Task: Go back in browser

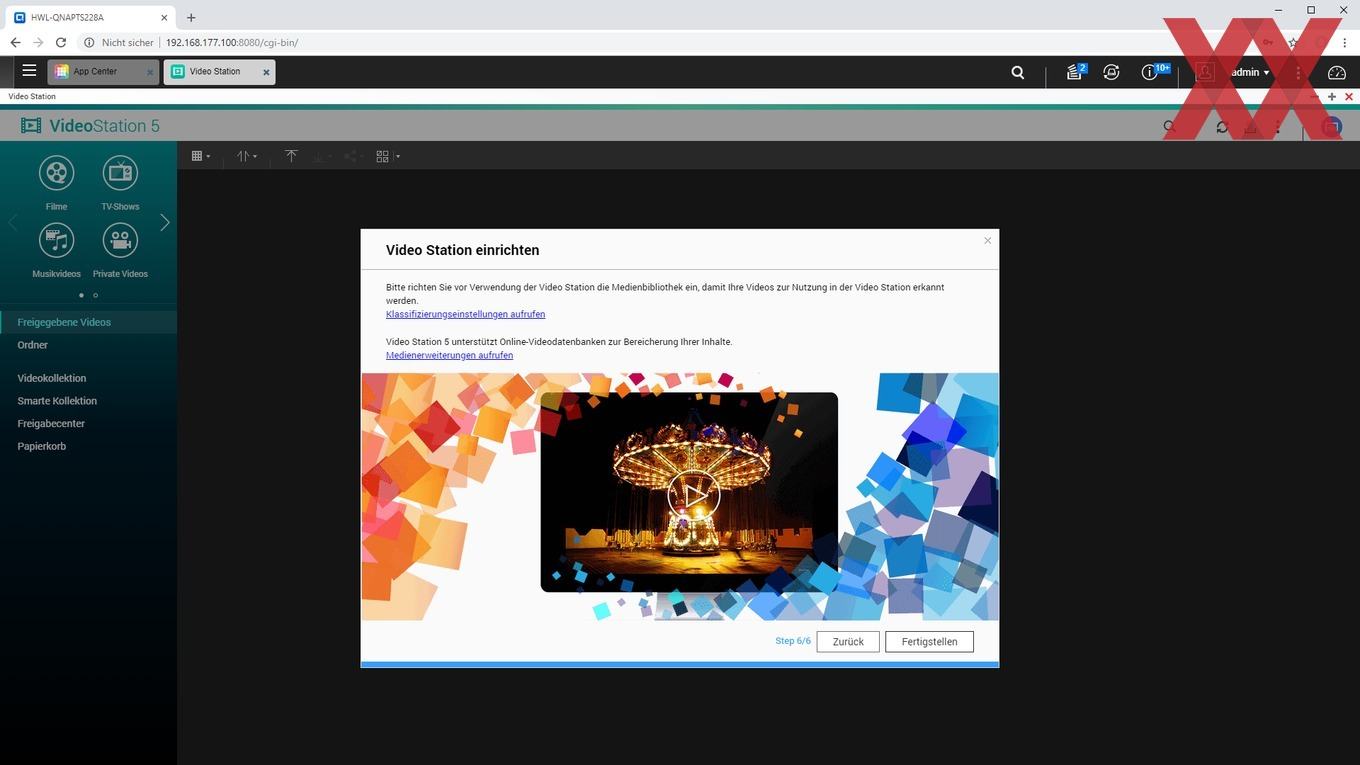Action: [15, 43]
